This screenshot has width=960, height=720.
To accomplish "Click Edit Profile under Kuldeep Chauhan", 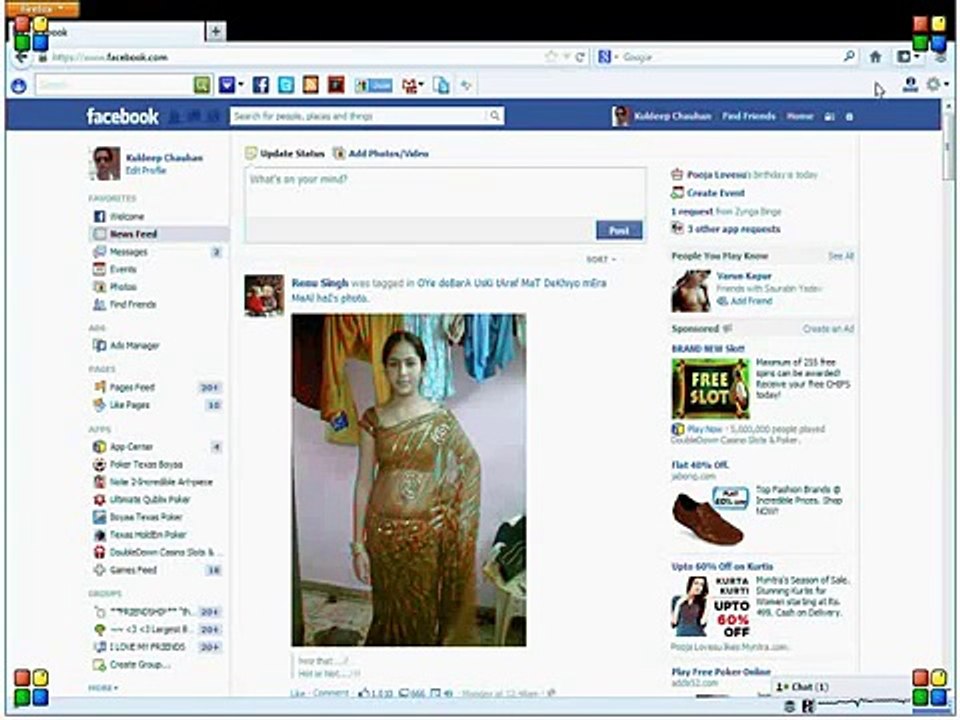I will point(146,170).
